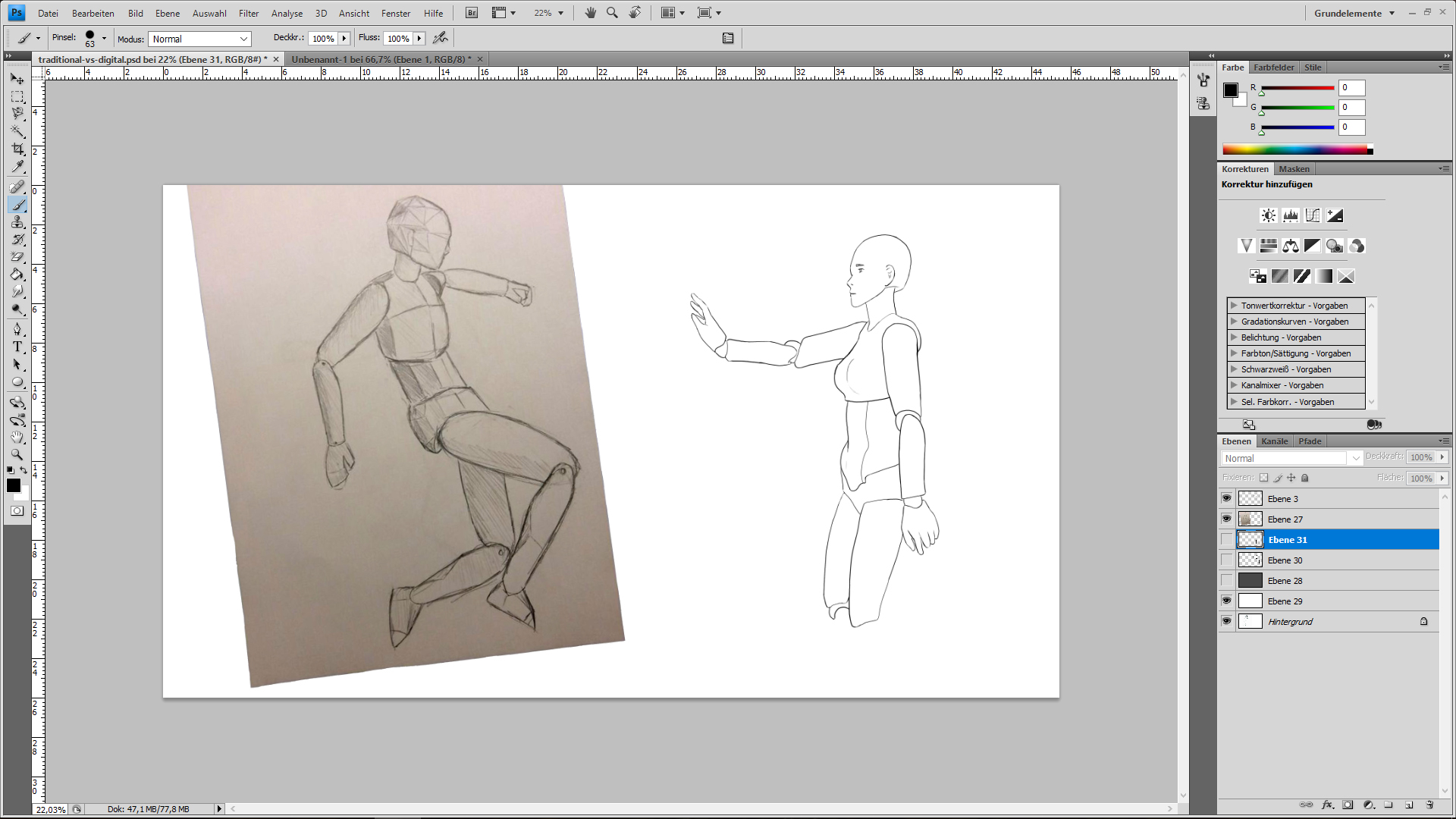This screenshot has width=1456, height=819.
Task: Hide layer Ebene 3
Action: click(x=1226, y=498)
